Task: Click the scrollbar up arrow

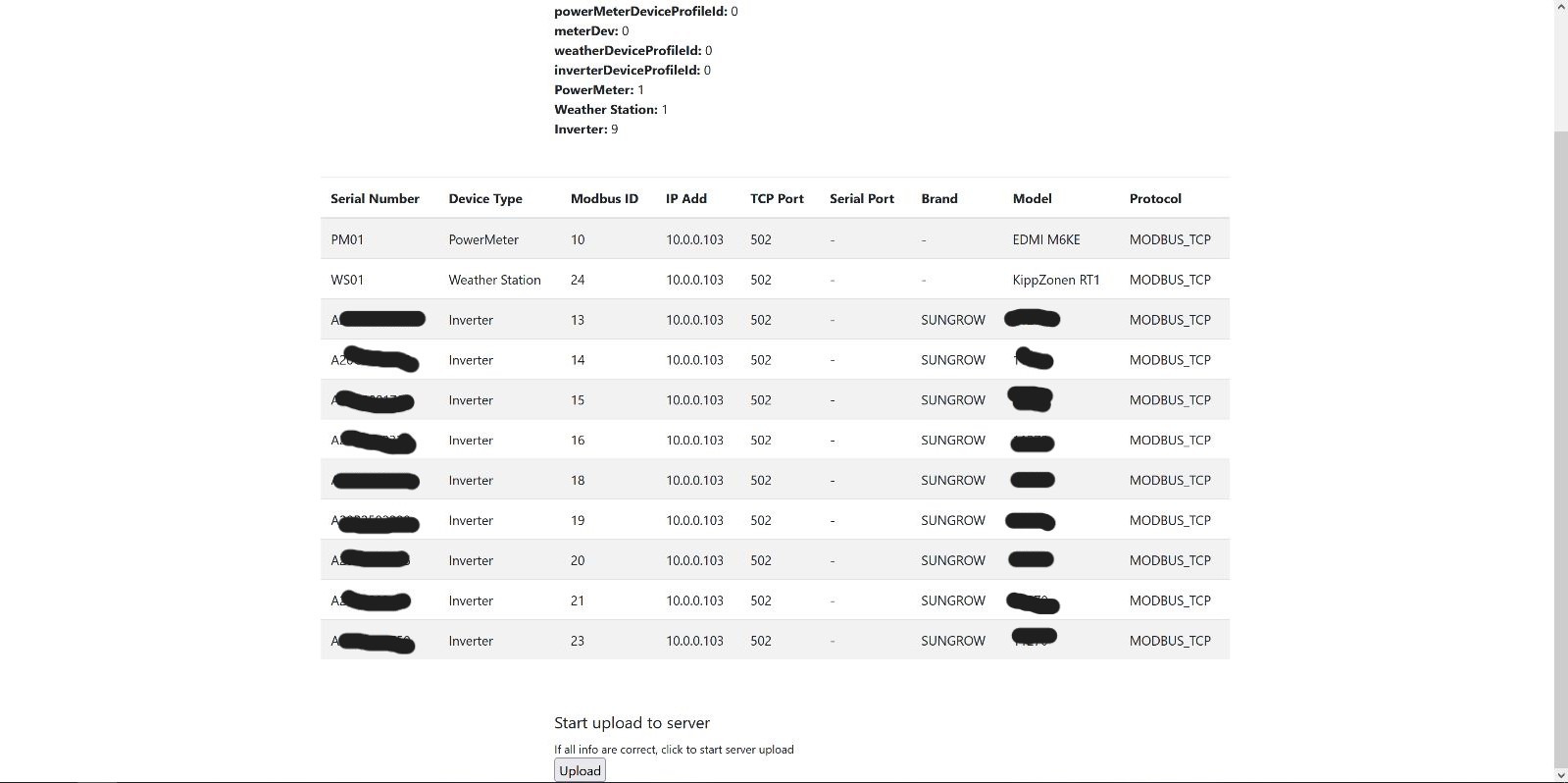Action: click(x=1560, y=8)
